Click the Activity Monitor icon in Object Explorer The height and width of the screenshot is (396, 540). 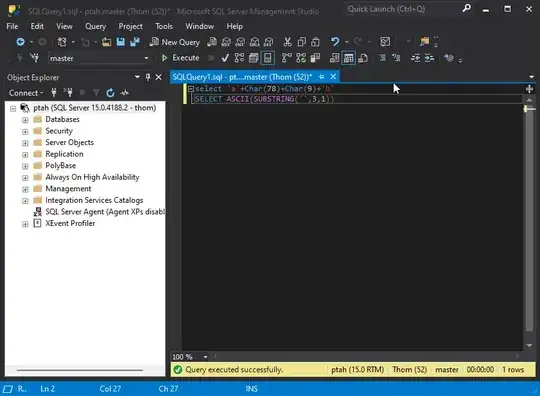click(x=125, y=93)
